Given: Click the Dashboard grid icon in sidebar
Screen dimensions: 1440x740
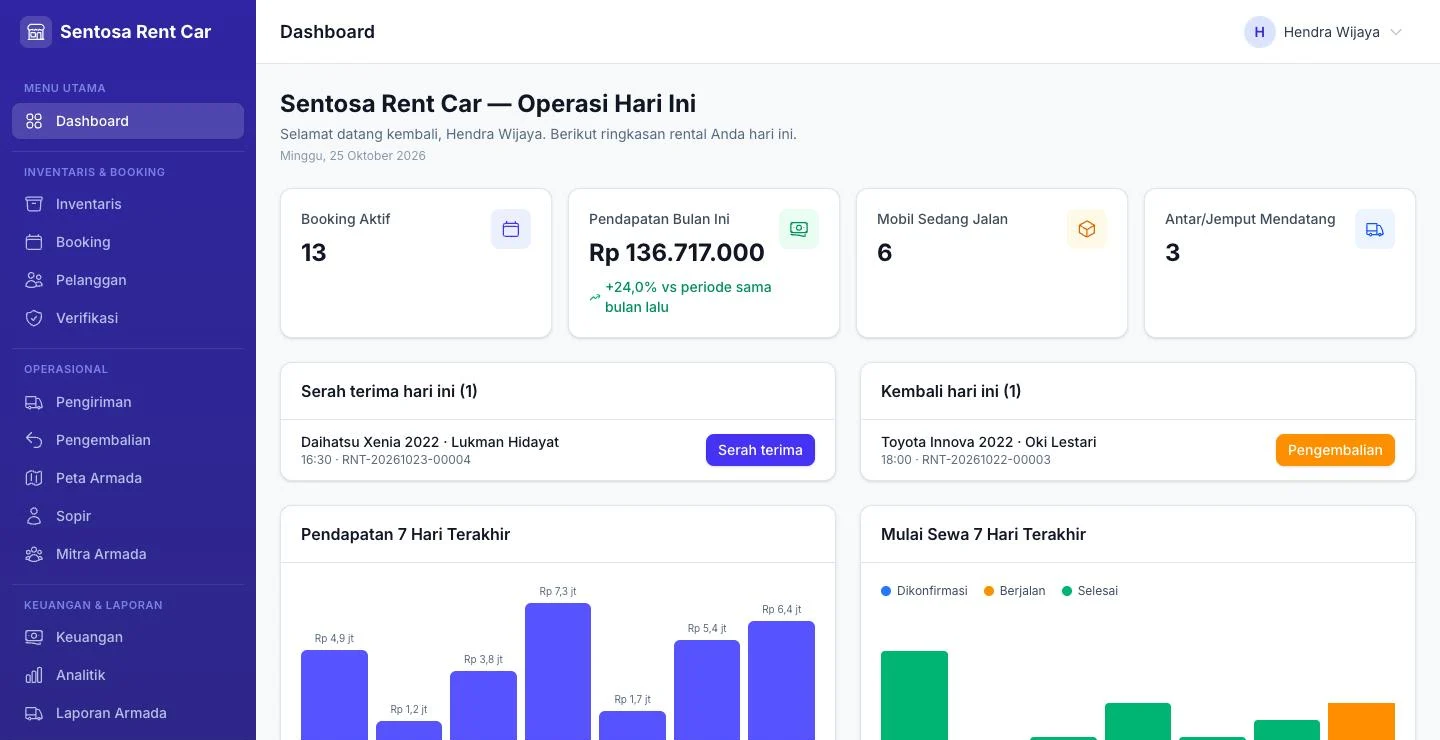Looking at the screenshot, I should (34, 121).
